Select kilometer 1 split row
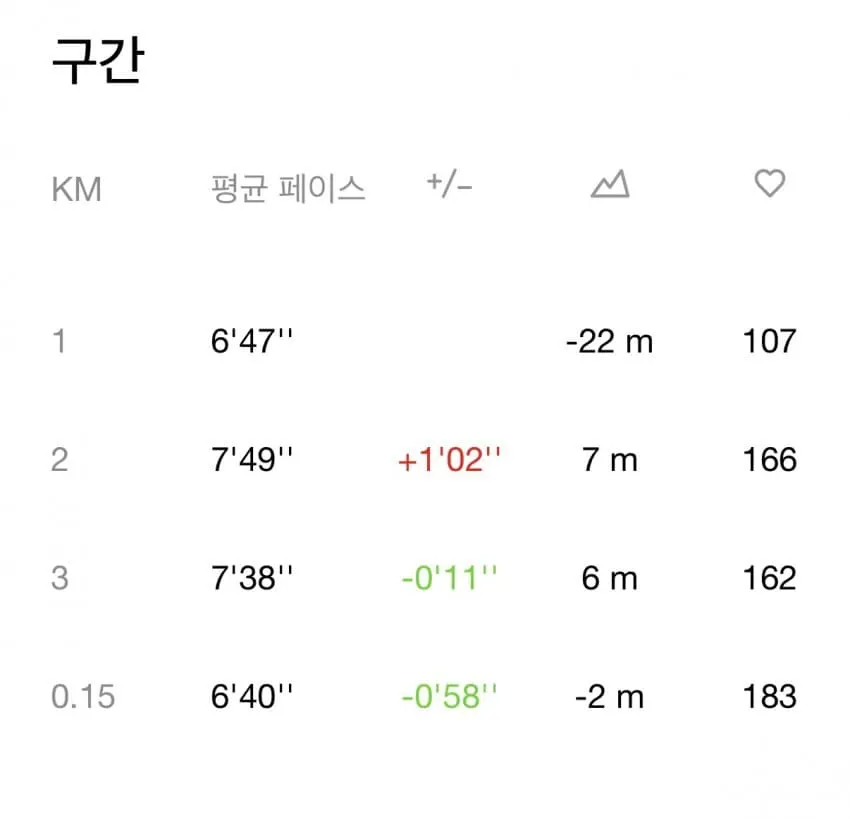The width and height of the screenshot is (850, 819). 424,341
